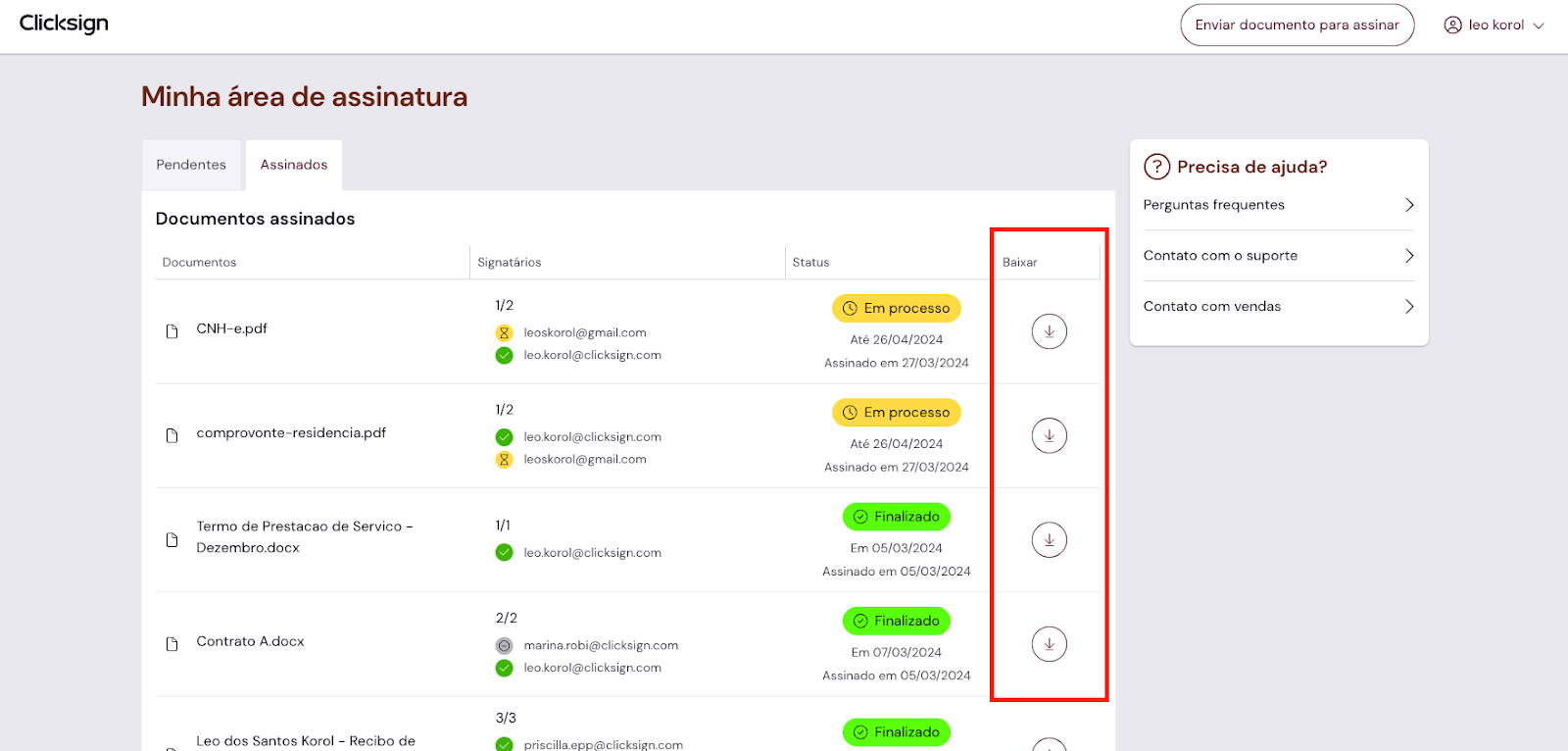This screenshot has width=1568, height=751.
Task: Click Finalizado badge for Termo de Prestacao
Action: pyautogui.click(x=897, y=517)
